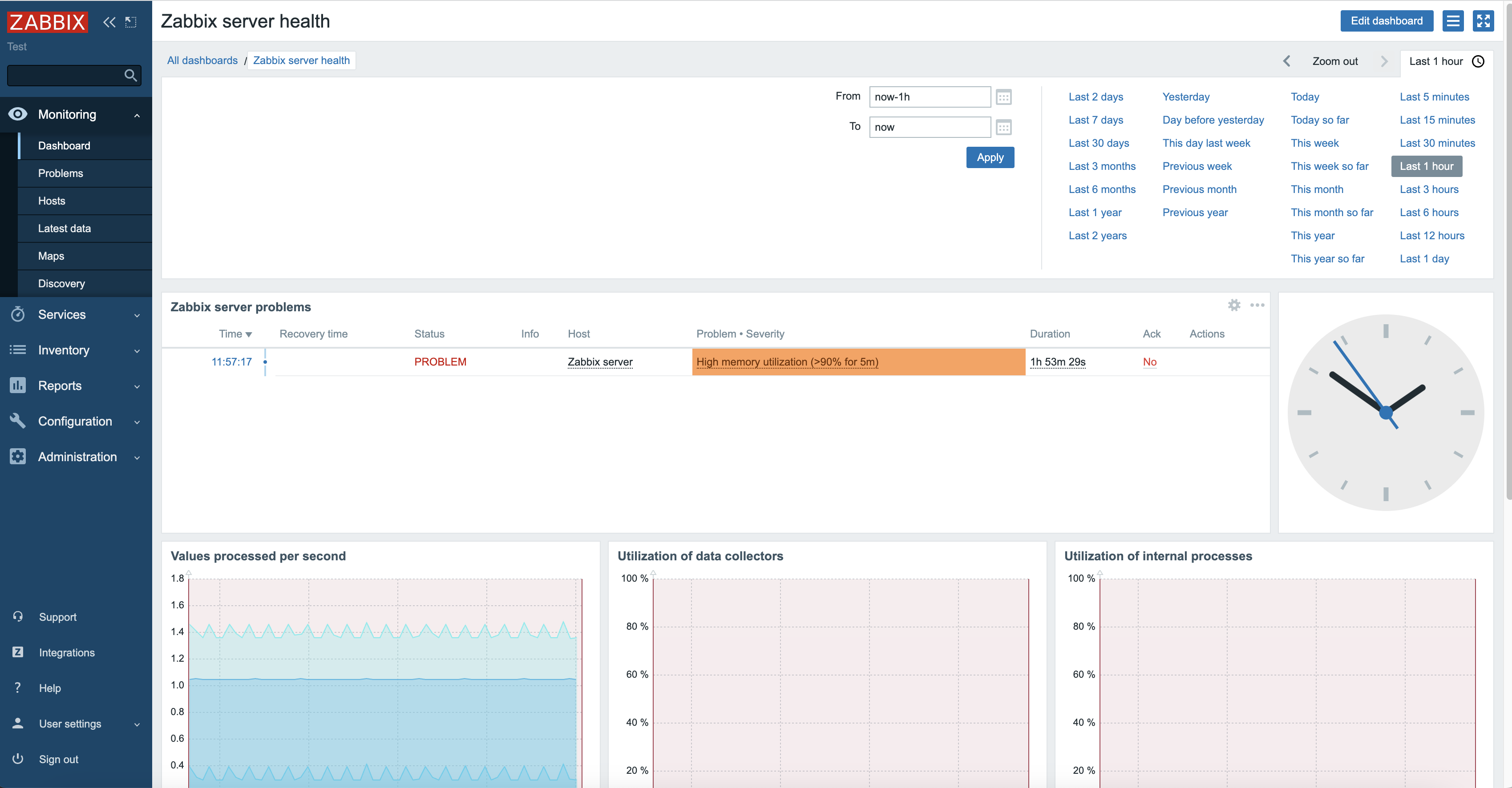Open the Problems menu item
This screenshot has height=788, width=1512.
[61, 173]
